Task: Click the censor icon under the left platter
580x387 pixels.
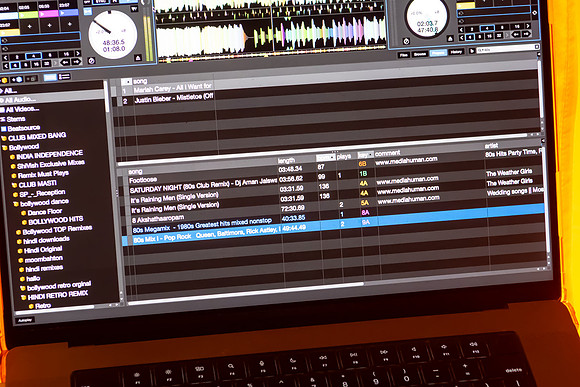Action: (92, 60)
